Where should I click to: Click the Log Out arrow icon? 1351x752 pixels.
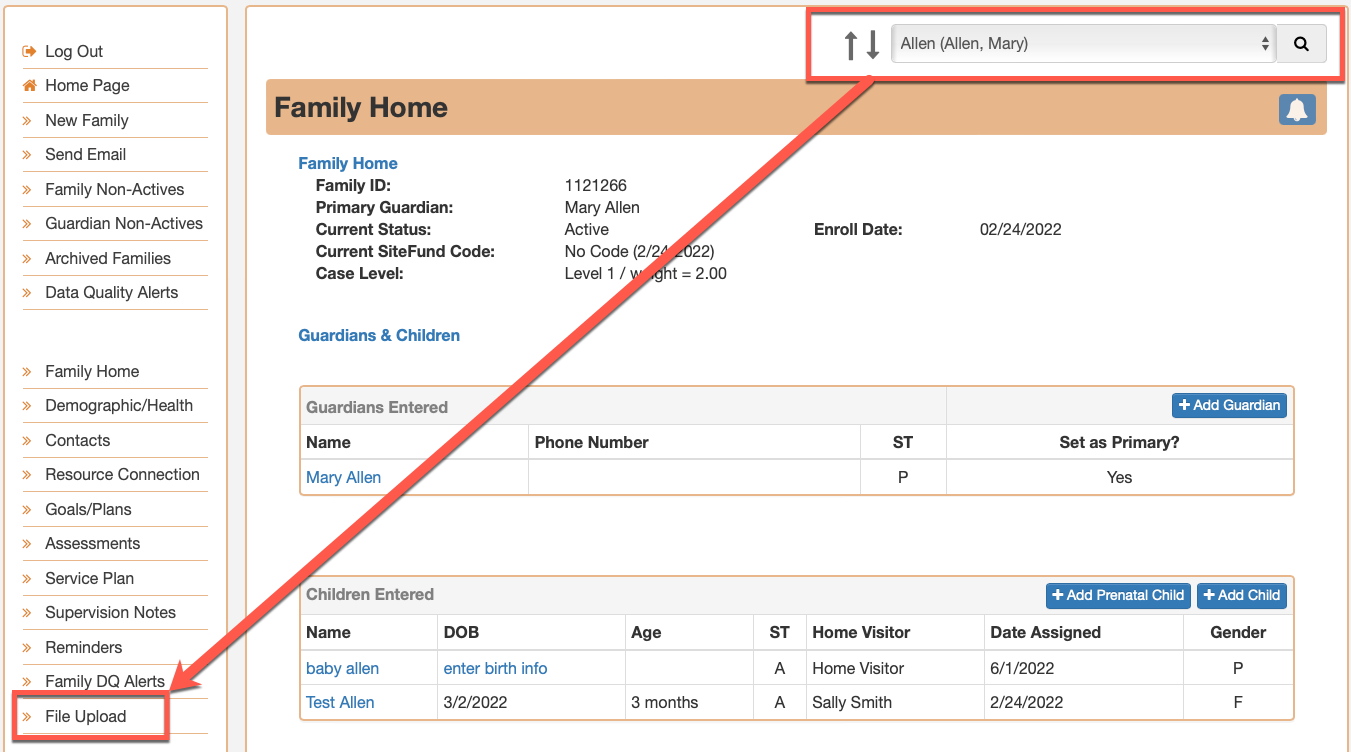coord(29,51)
